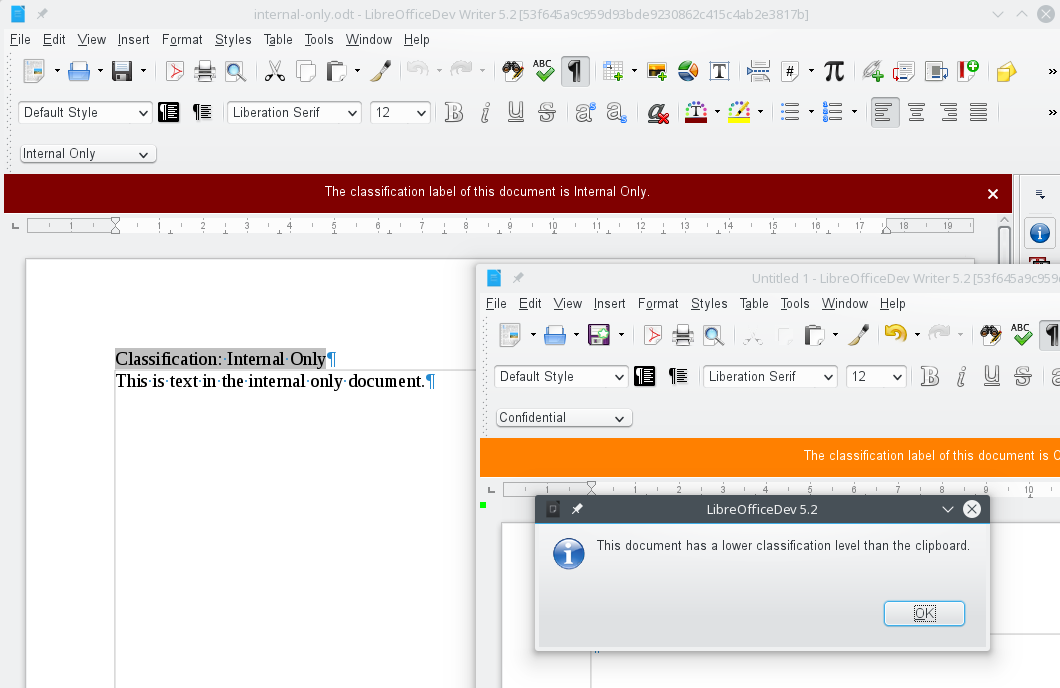Toggle Align Left in internal-only window
This screenshot has height=688, width=1060.
[884, 112]
